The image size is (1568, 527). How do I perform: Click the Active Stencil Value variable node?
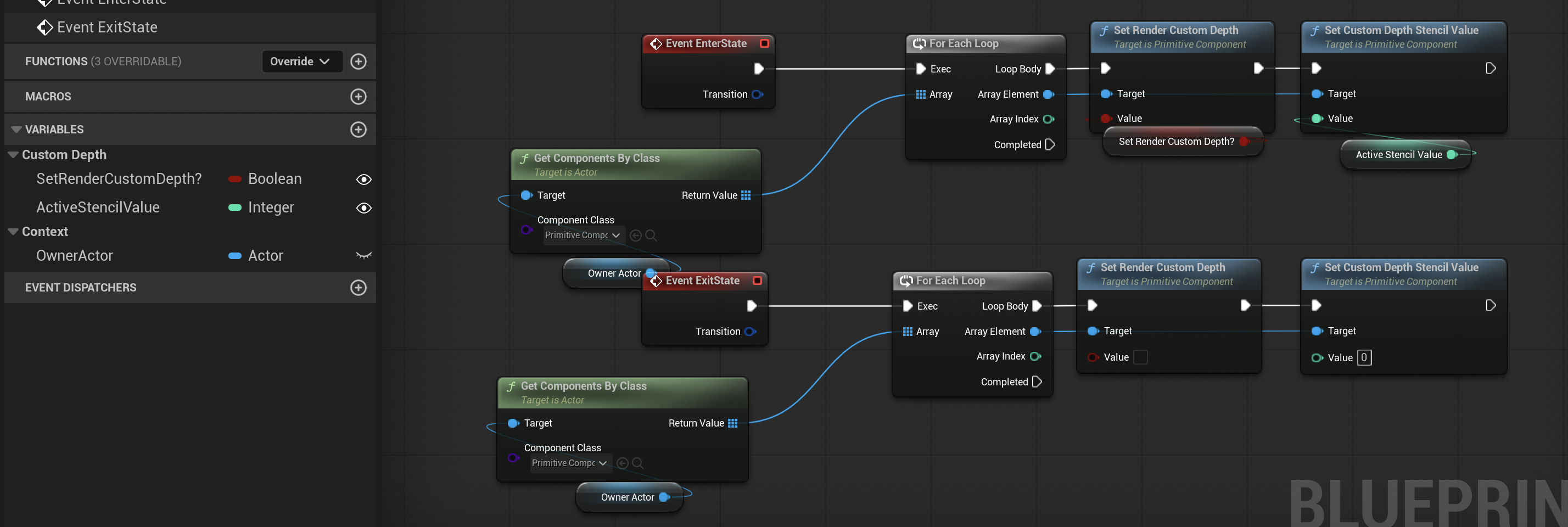click(1398, 155)
